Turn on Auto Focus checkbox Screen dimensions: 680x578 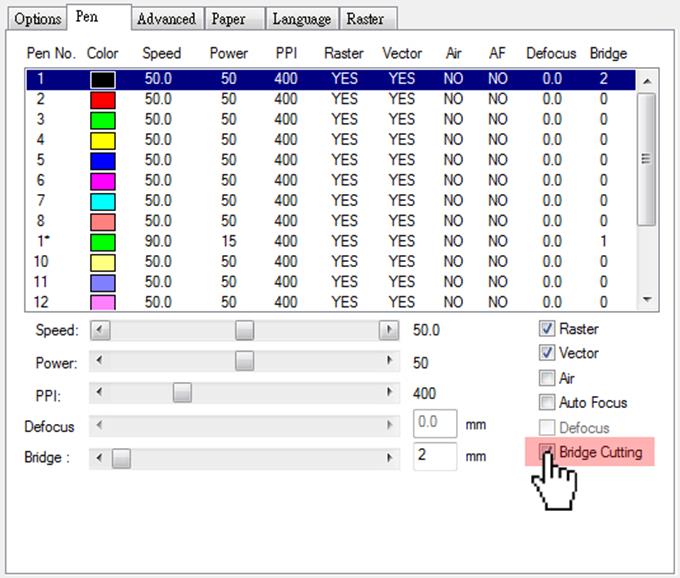click(546, 403)
